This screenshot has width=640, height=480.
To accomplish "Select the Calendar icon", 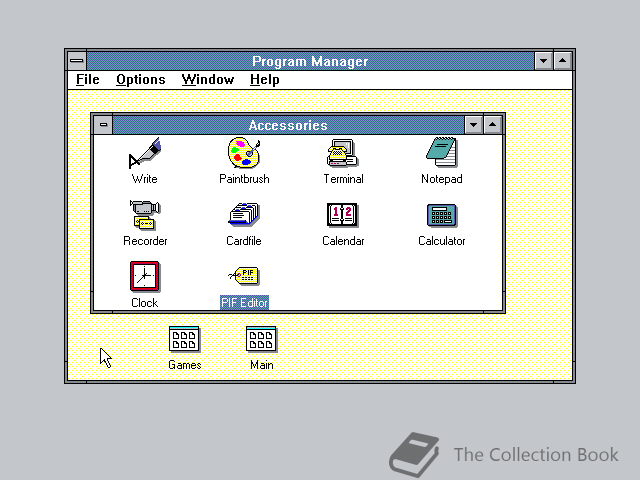I will 342,215.
